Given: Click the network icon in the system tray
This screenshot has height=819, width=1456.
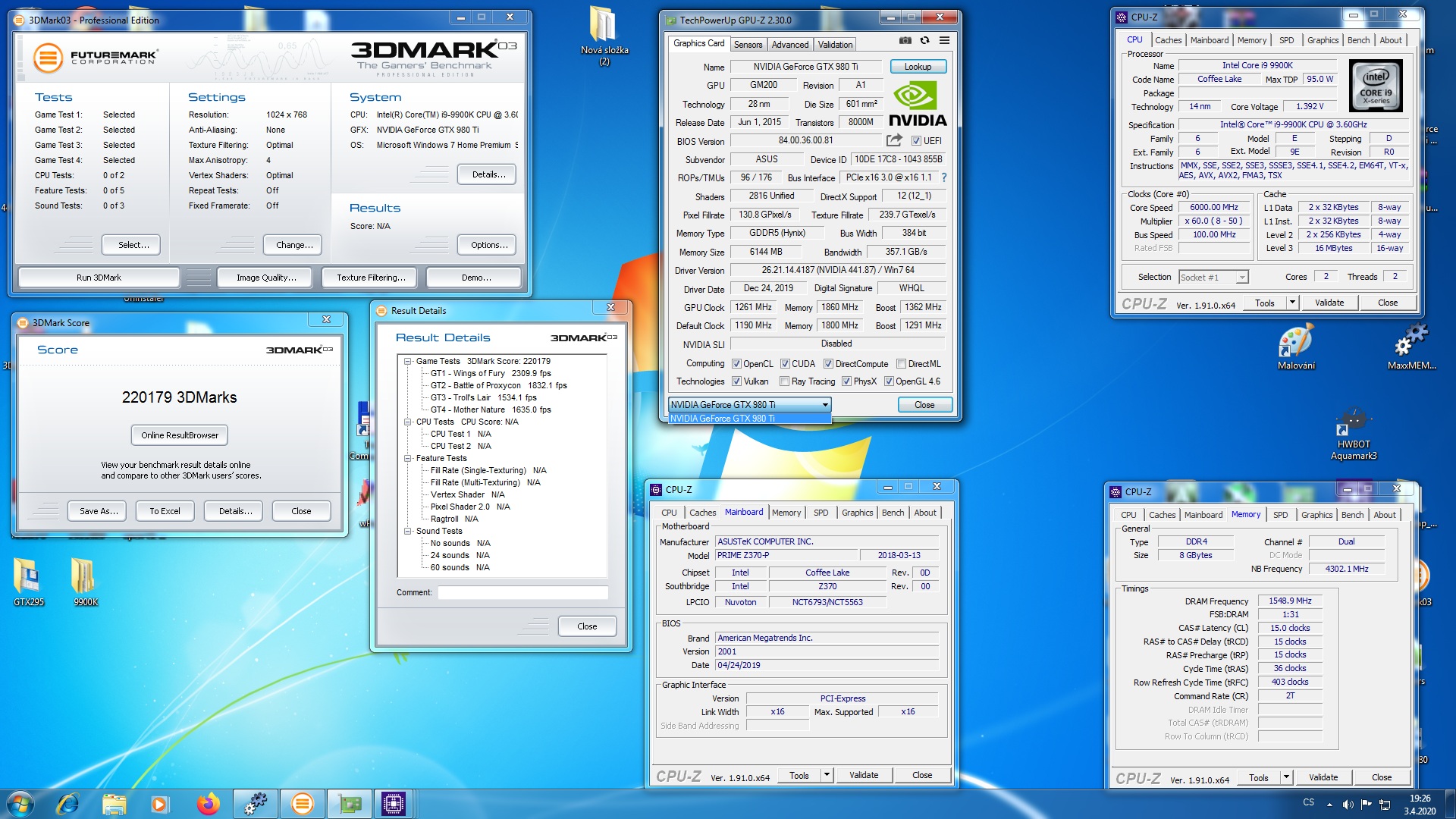Looking at the screenshot, I should [x=1384, y=804].
